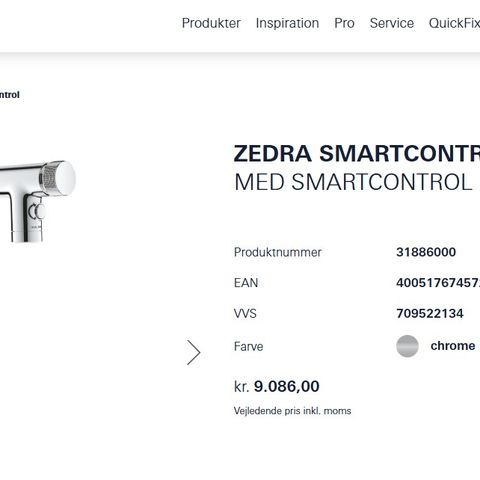Click the MED SMARTCONTROL subtitle
This screenshot has width=480, height=480.
coord(353,182)
